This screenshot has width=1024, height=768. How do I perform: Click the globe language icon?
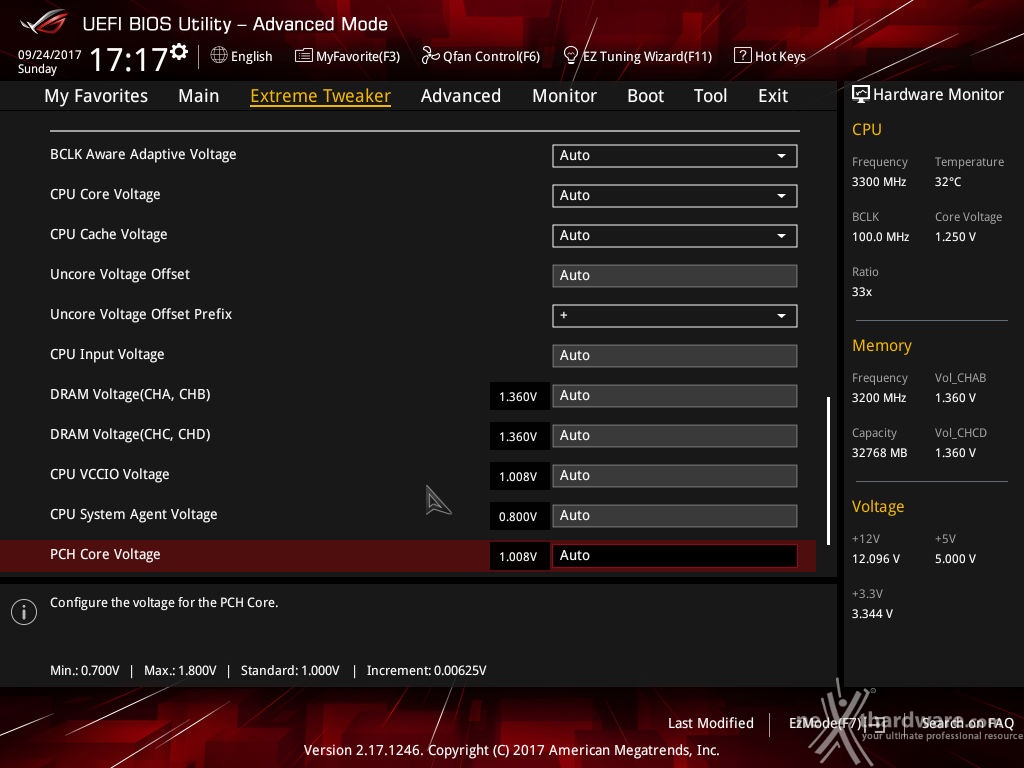[x=219, y=56]
